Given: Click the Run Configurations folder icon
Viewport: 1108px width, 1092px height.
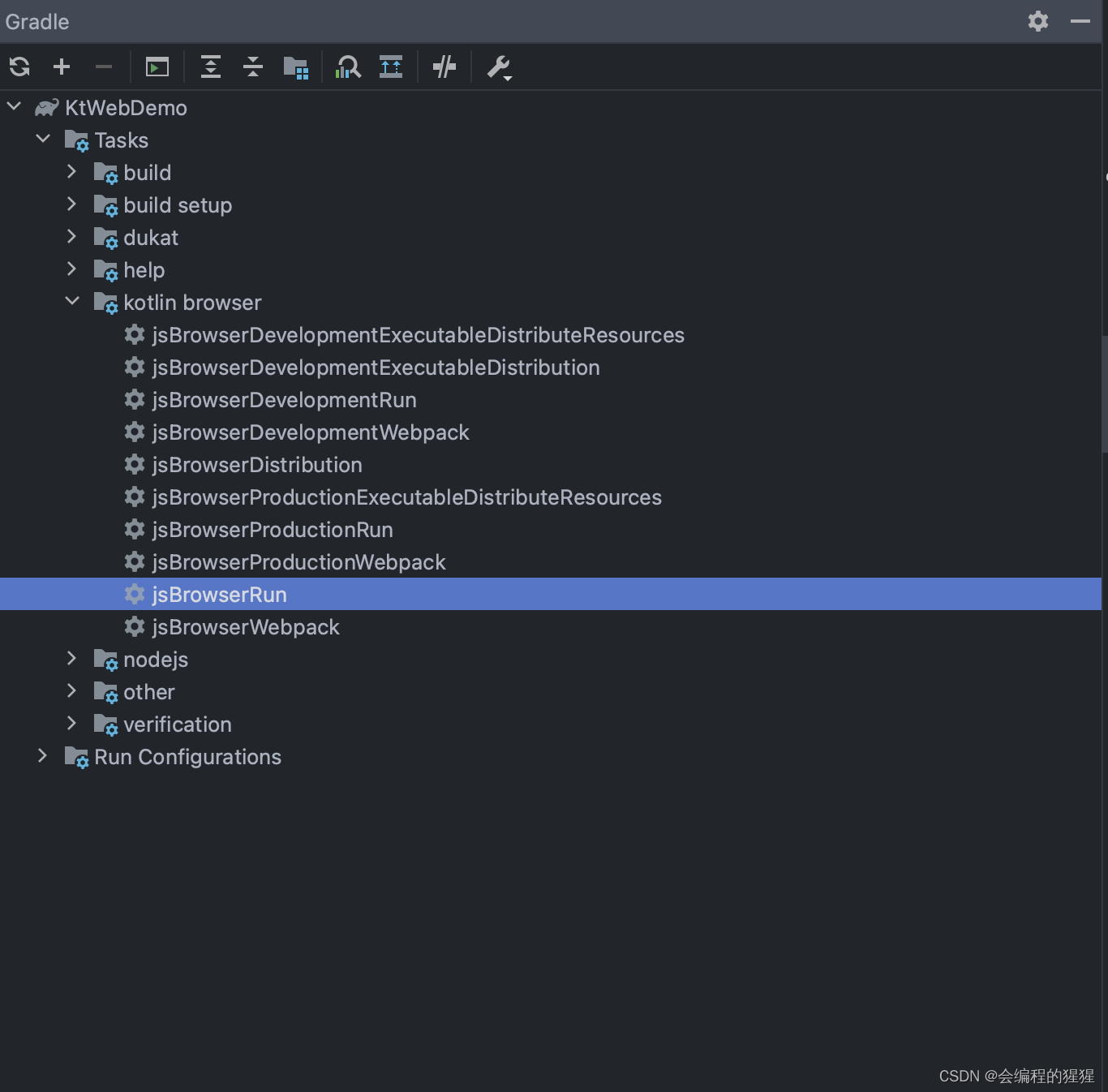Looking at the screenshot, I should pos(77,758).
